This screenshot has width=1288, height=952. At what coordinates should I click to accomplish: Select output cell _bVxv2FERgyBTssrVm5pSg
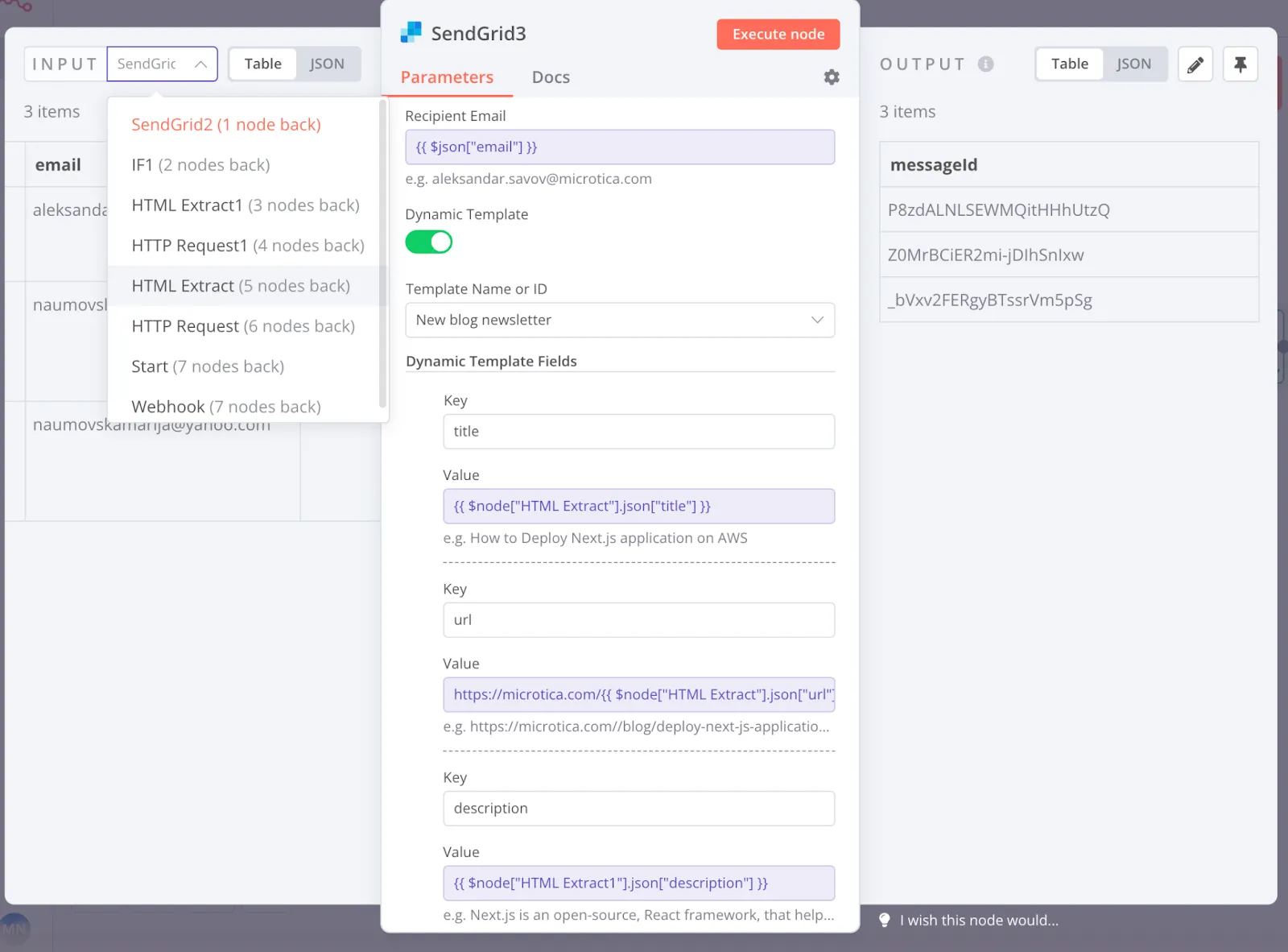[x=1069, y=300]
